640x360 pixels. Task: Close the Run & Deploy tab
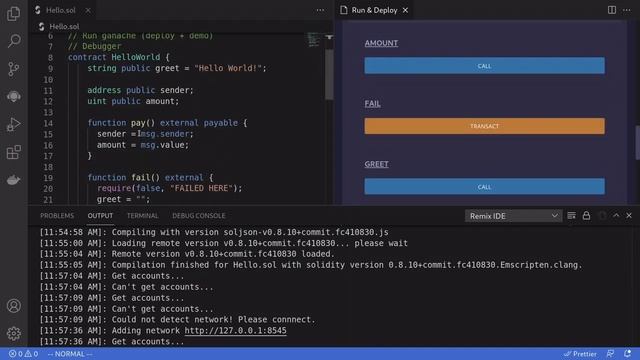point(405,10)
